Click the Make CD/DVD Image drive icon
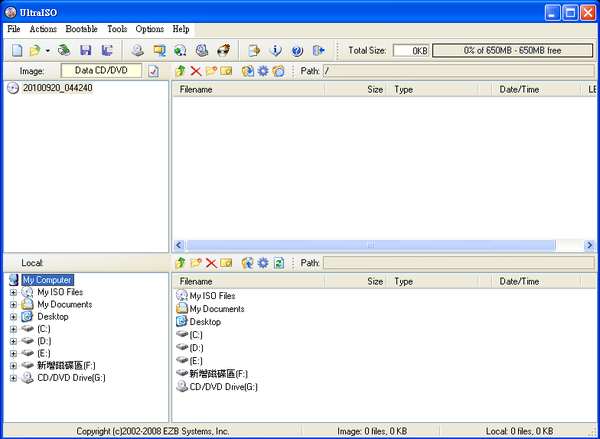Screen dimensions: 600x439 pyautogui.click(x=137, y=50)
